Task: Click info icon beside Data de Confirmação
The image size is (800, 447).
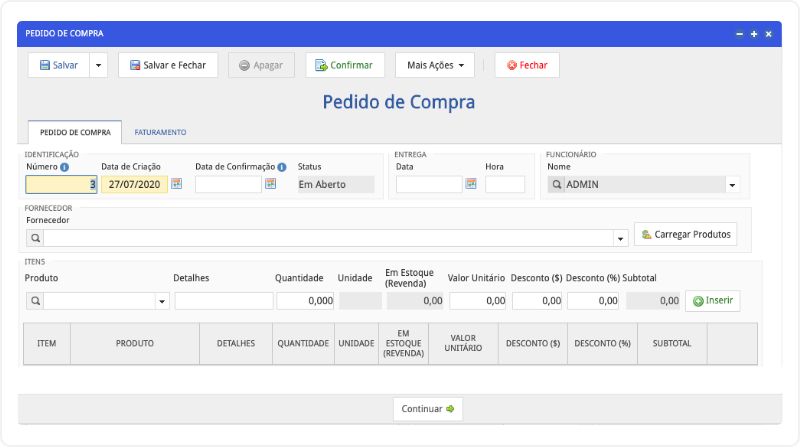Action: 282,167
